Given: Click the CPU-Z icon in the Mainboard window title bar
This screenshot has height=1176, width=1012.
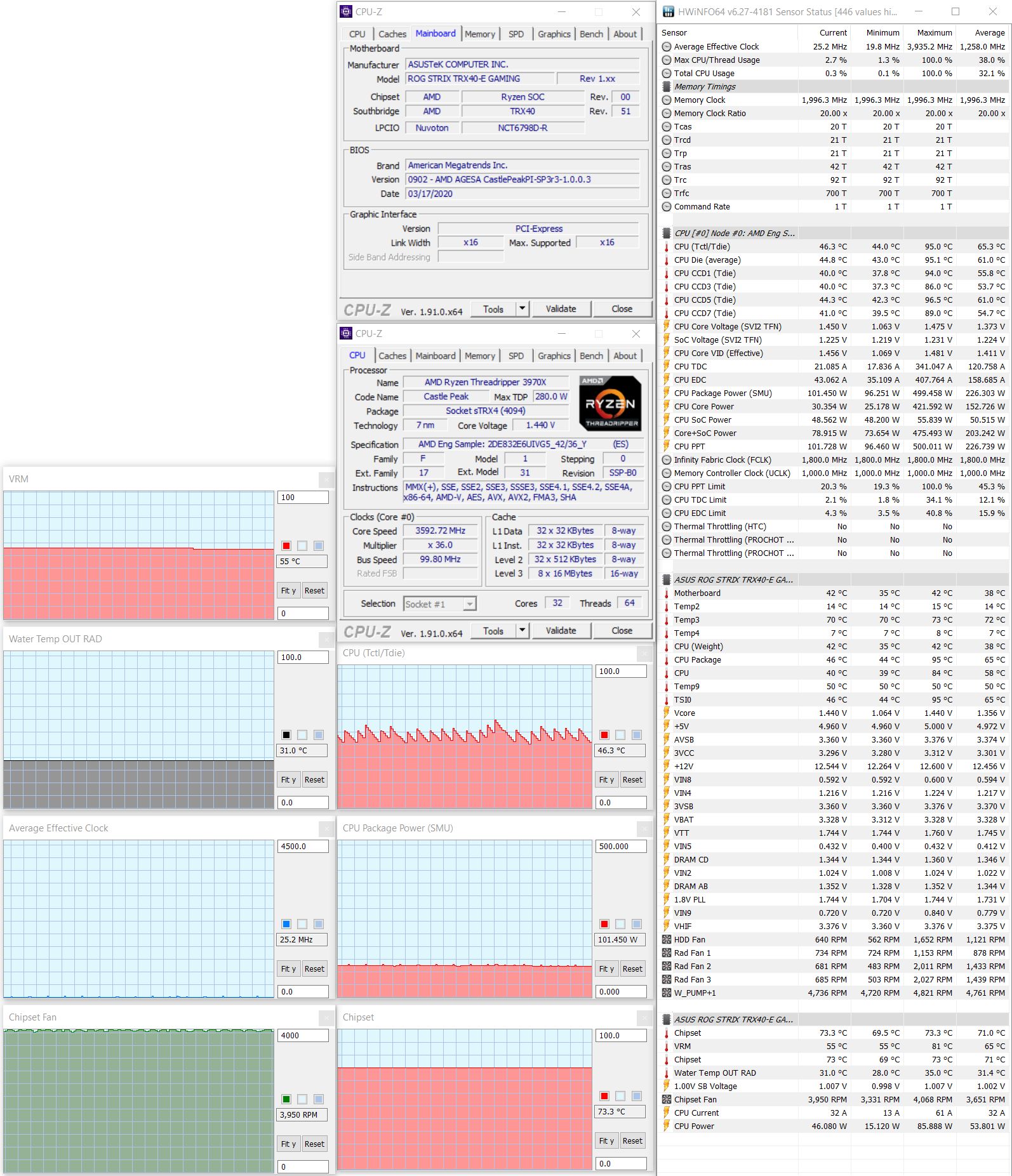Looking at the screenshot, I should (346, 11).
